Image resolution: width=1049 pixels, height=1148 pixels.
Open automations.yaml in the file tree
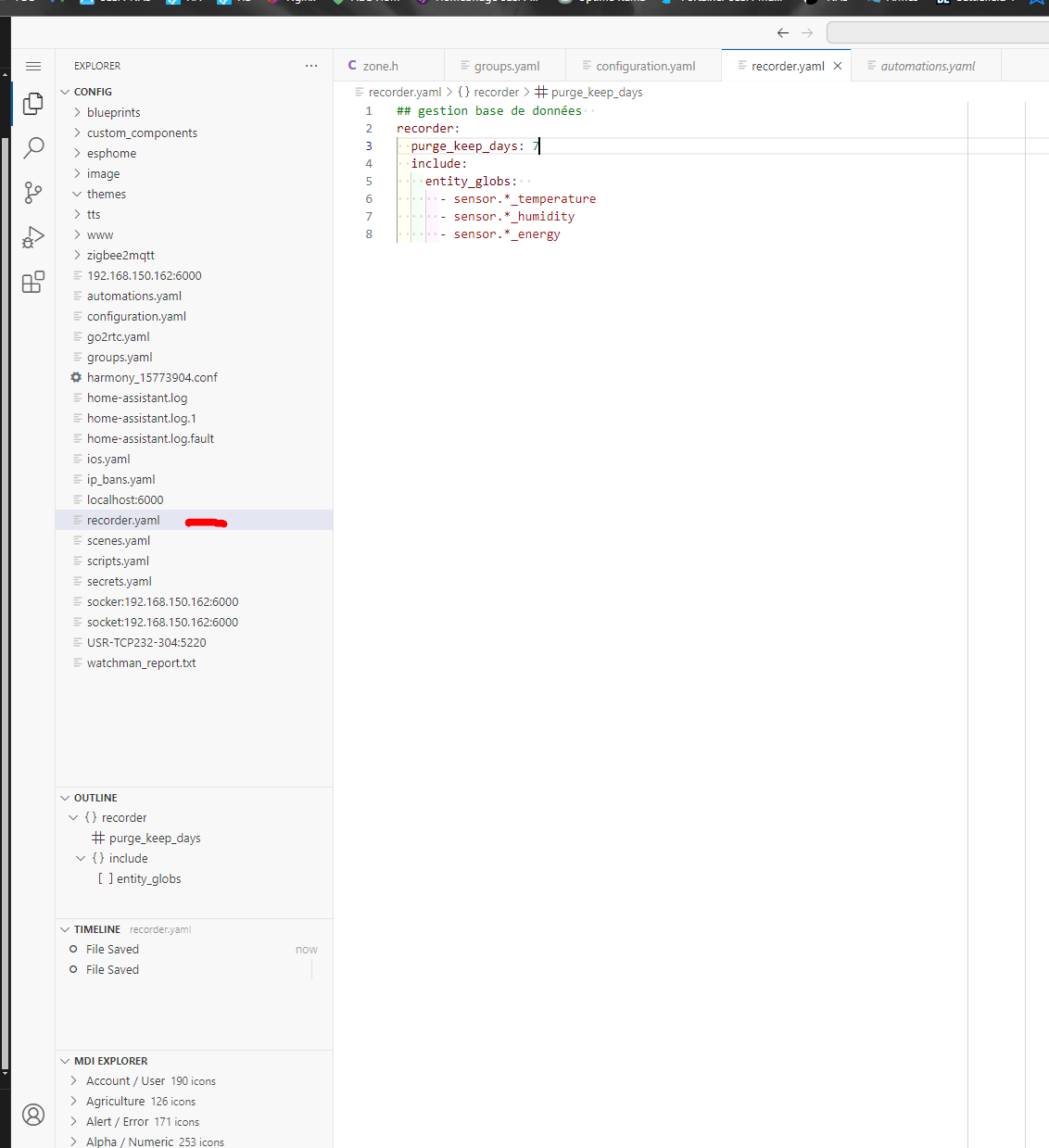pyautogui.click(x=133, y=296)
